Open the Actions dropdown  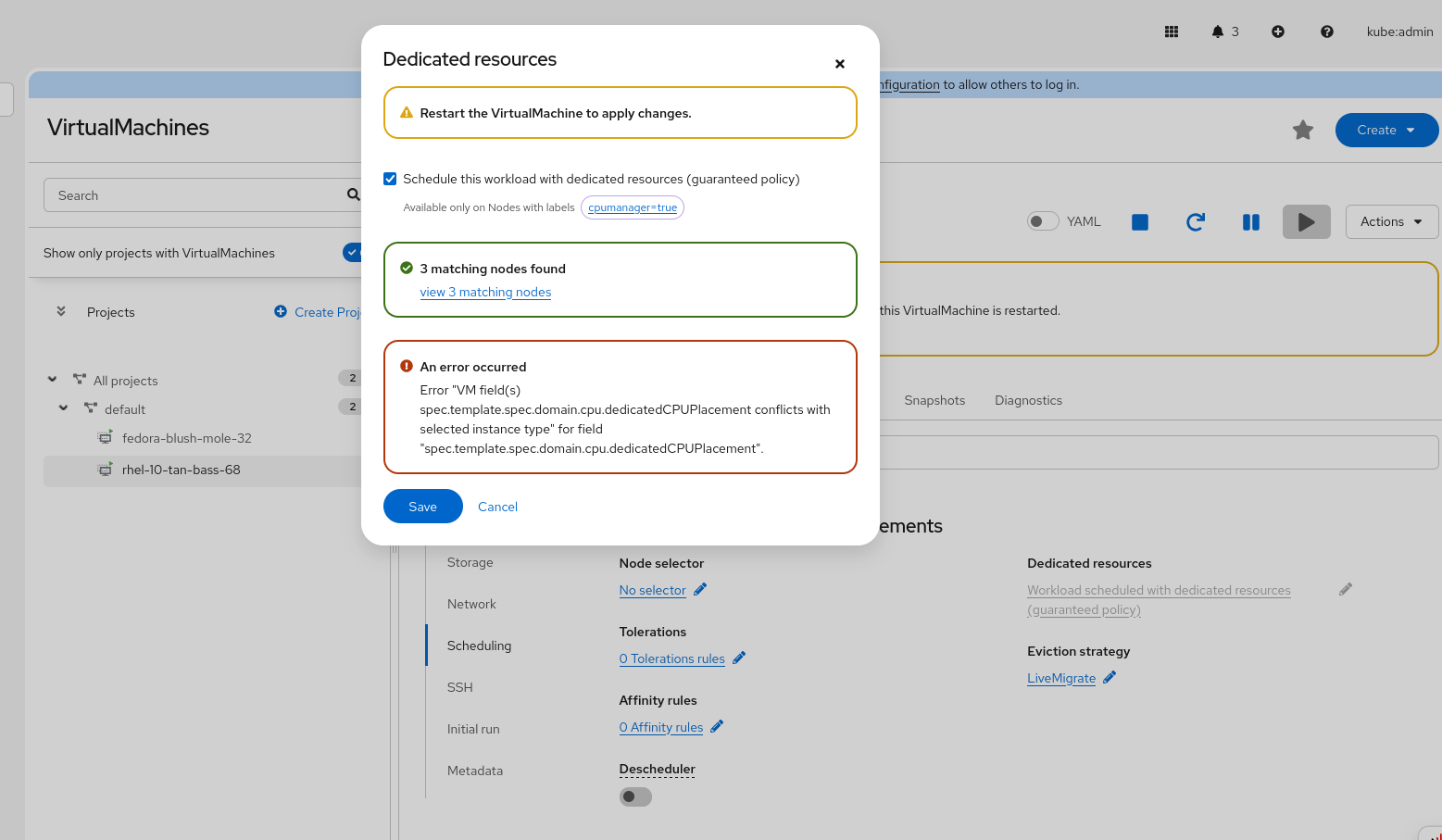point(1391,222)
